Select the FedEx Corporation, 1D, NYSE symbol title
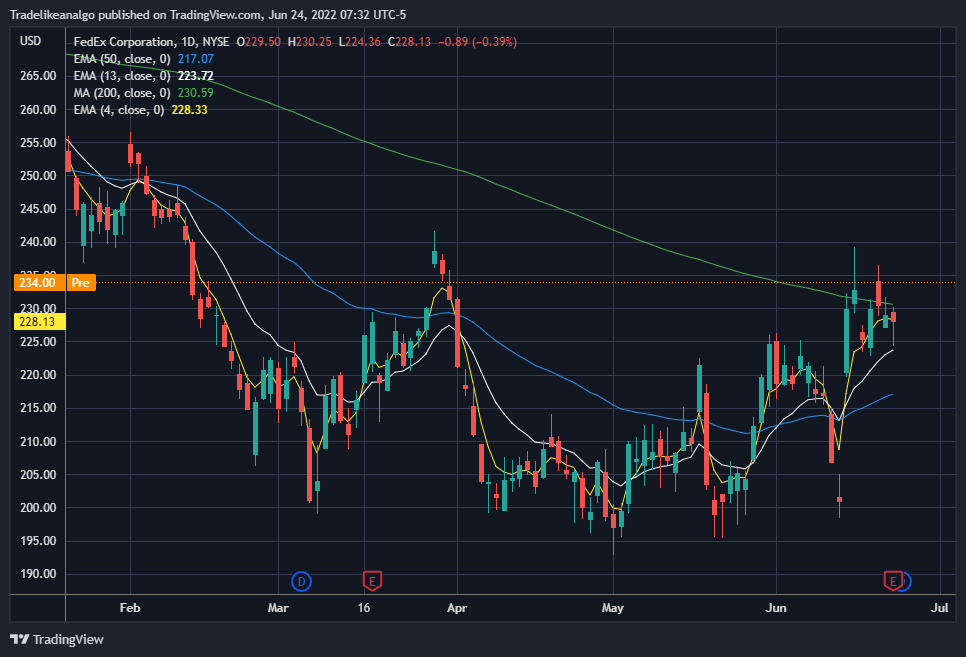 [x=152, y=42]
